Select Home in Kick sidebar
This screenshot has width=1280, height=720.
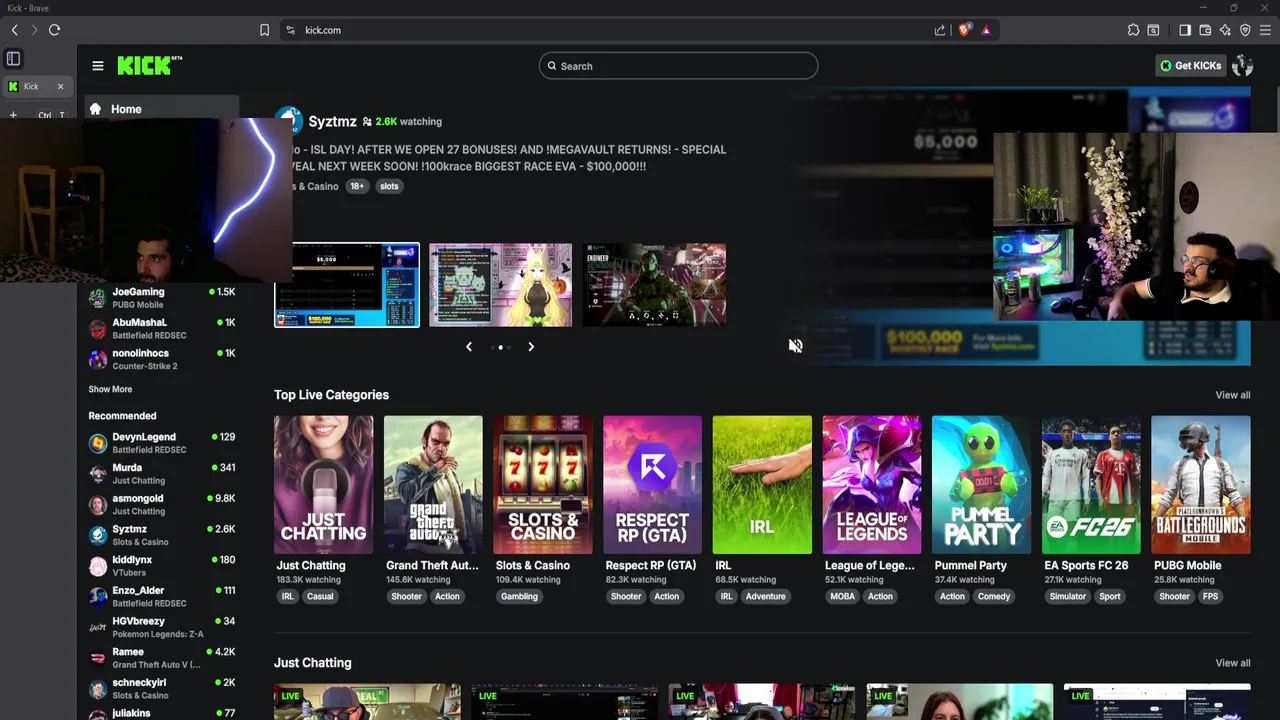pyautogui.click(x=161, y=109)
